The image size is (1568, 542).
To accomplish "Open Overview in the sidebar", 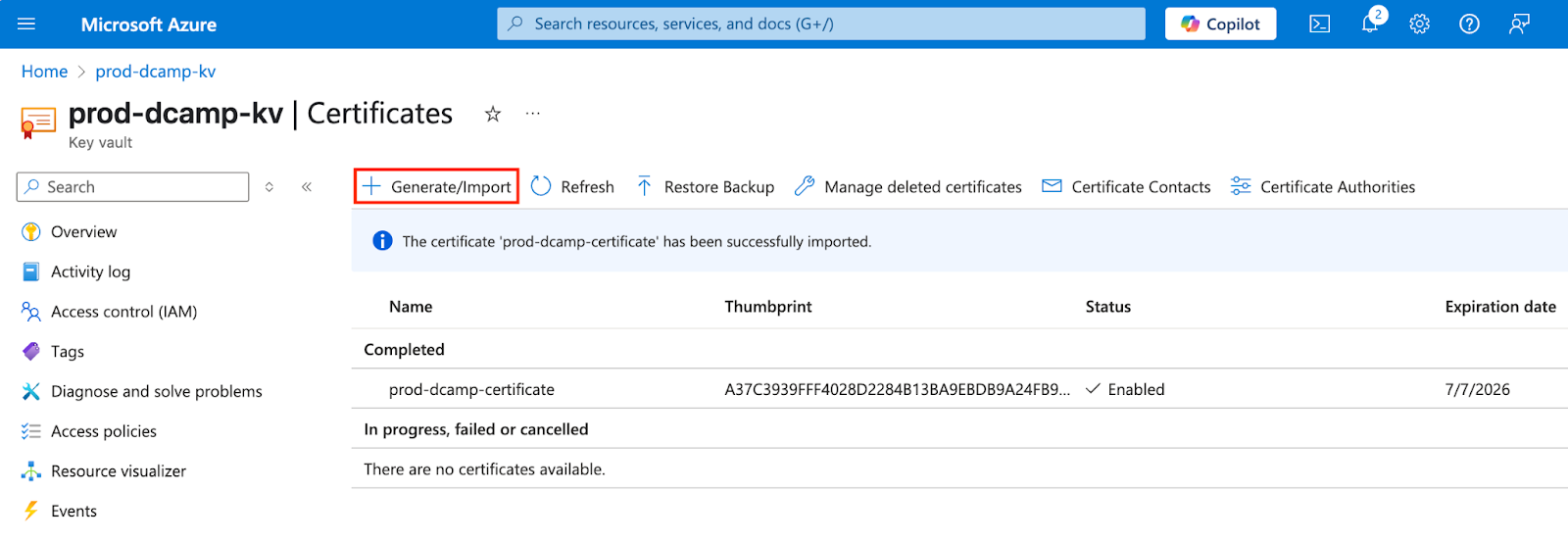I will (84, 232).
